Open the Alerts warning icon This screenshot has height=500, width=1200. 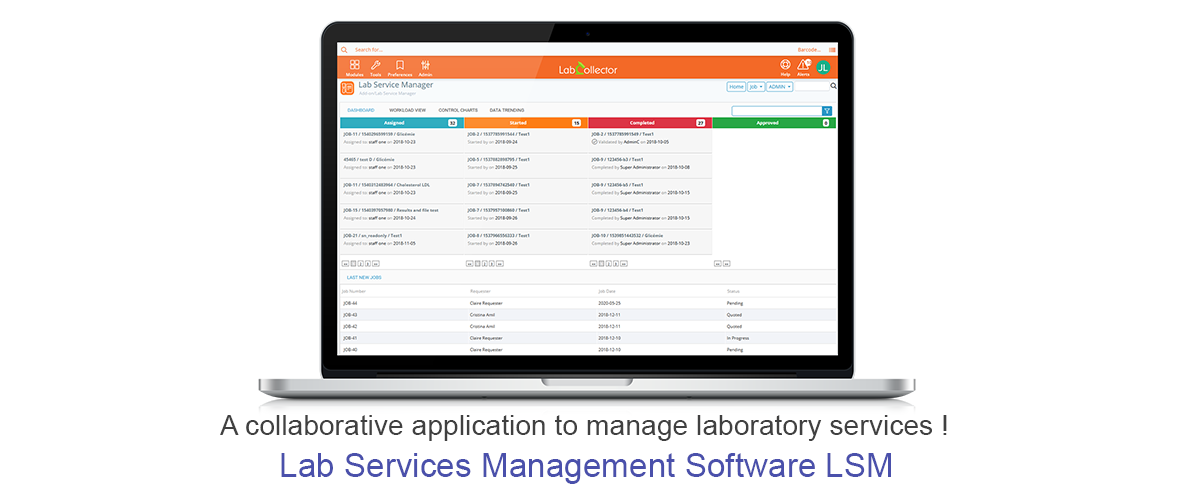click(803, 65)
